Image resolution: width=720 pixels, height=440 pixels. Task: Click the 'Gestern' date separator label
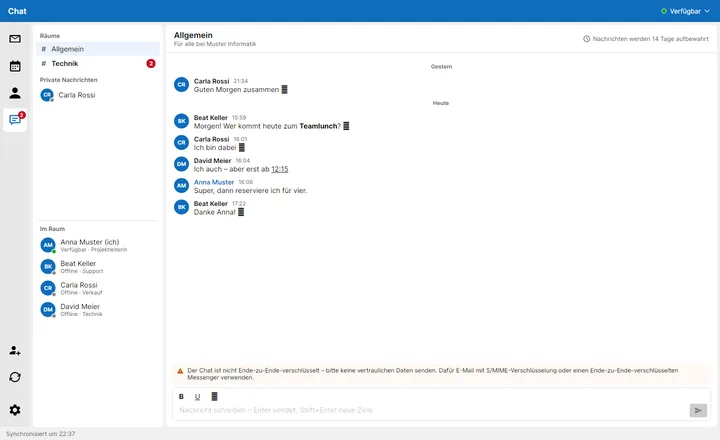coord(441,67)
